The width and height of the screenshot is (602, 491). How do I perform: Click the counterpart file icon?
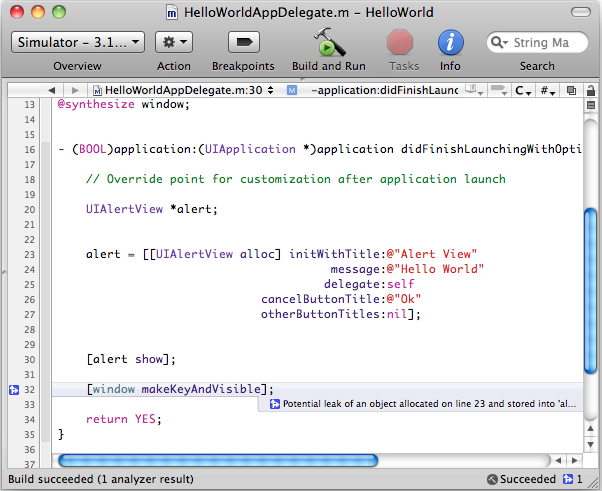[571, 91]
